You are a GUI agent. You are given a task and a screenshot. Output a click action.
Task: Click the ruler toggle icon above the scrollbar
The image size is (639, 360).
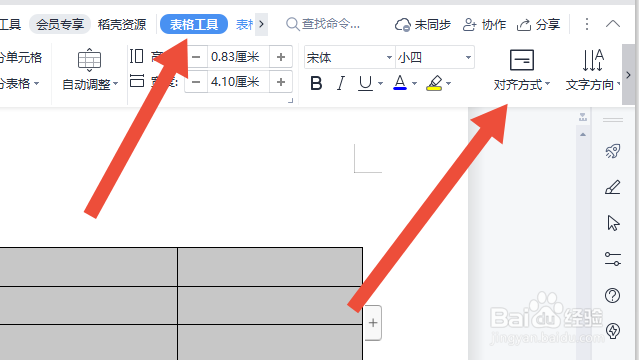pyautogui.click(x=583, y=117)
